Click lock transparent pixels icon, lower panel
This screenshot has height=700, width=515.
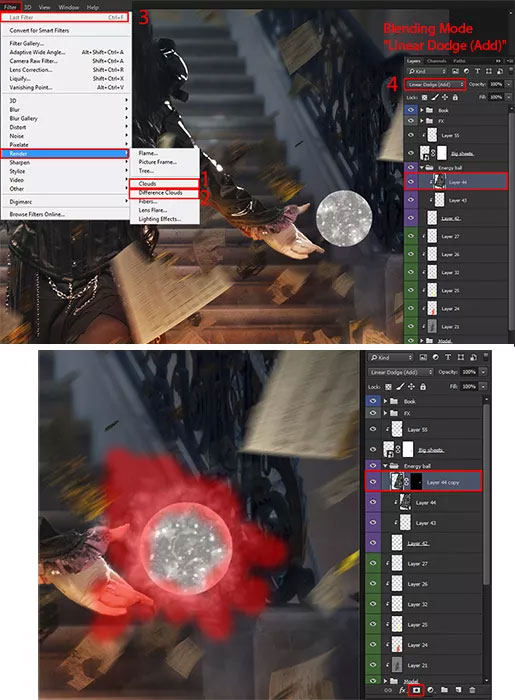(388, 387)
